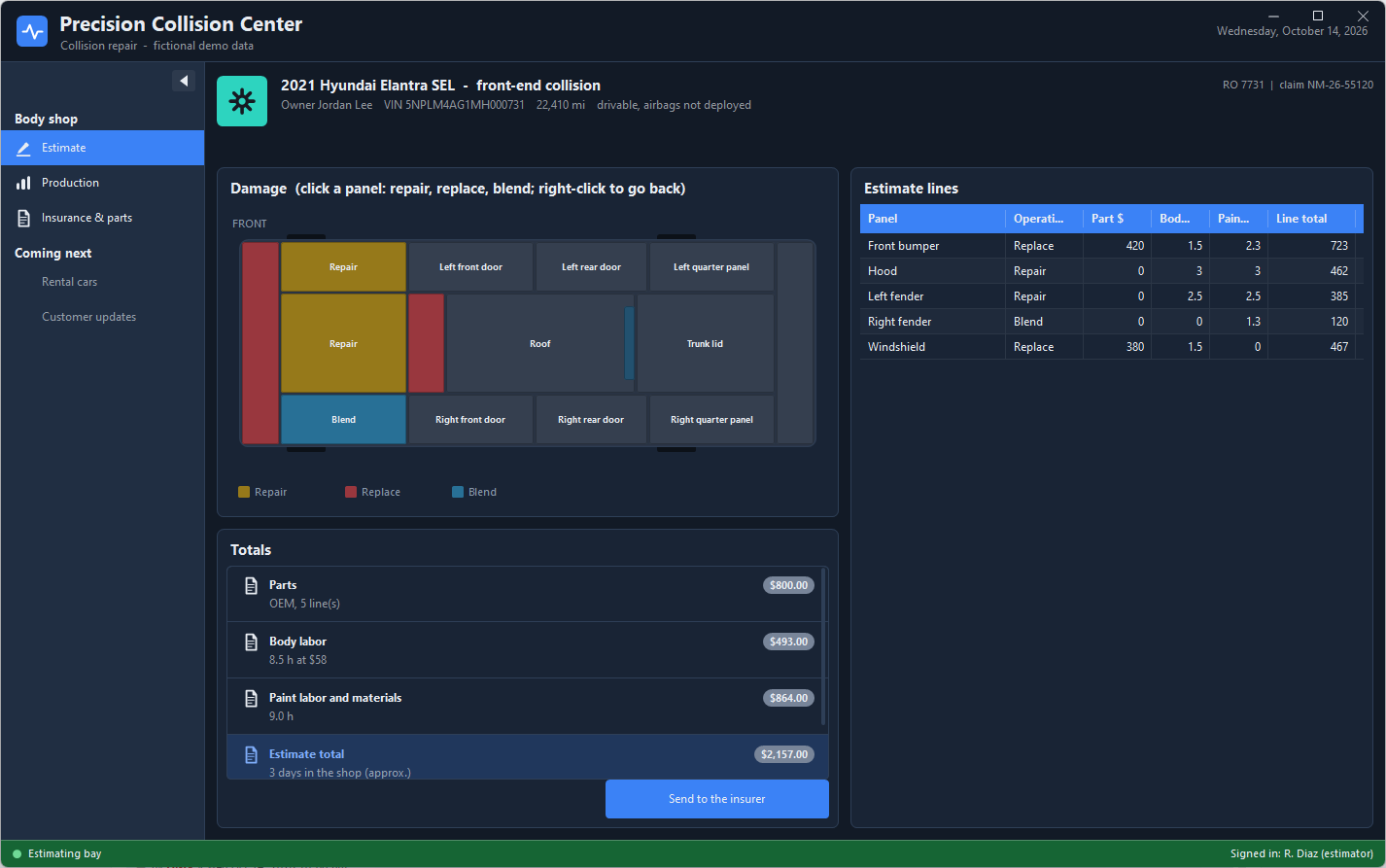Sort by the Part $ column header

[x=1118, y=219]
